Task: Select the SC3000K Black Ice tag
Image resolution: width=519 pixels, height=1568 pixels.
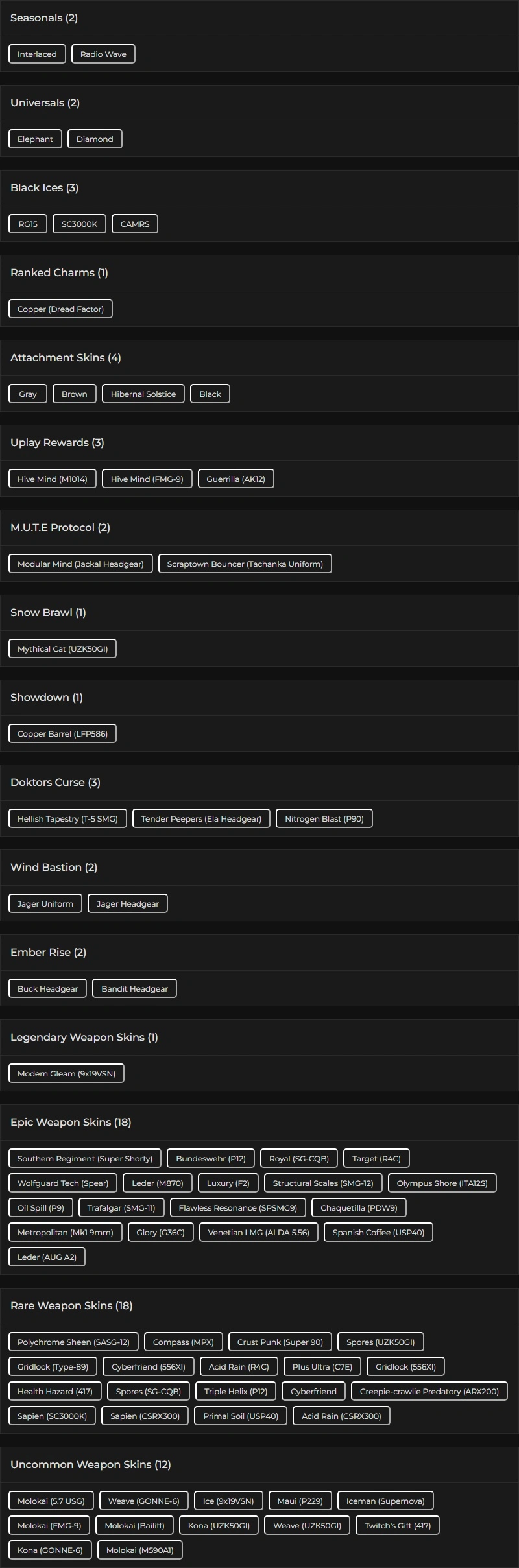Action: 79,224
